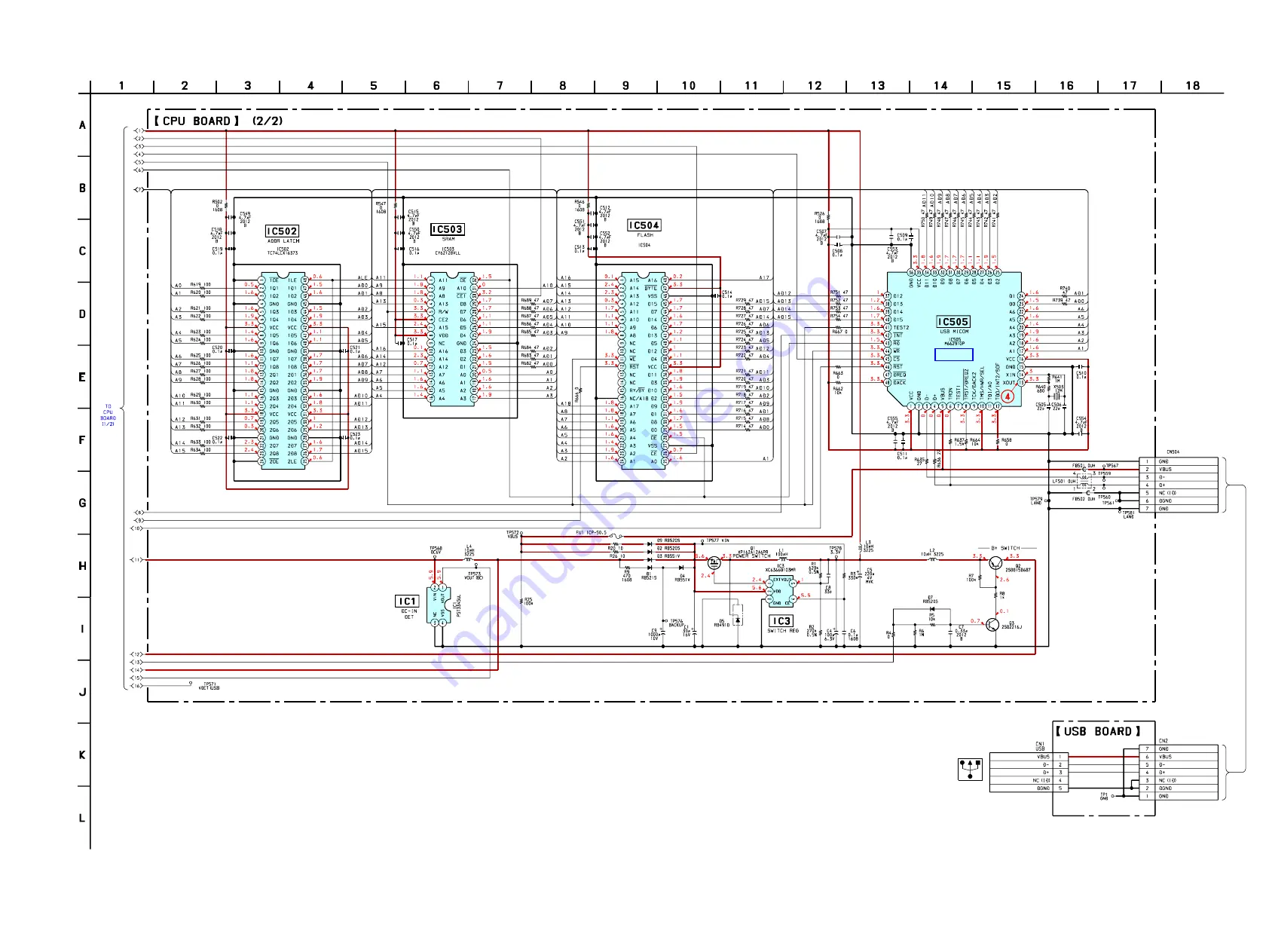Click grid row letter F
The image size is (1266, 952).
[82, 440]
